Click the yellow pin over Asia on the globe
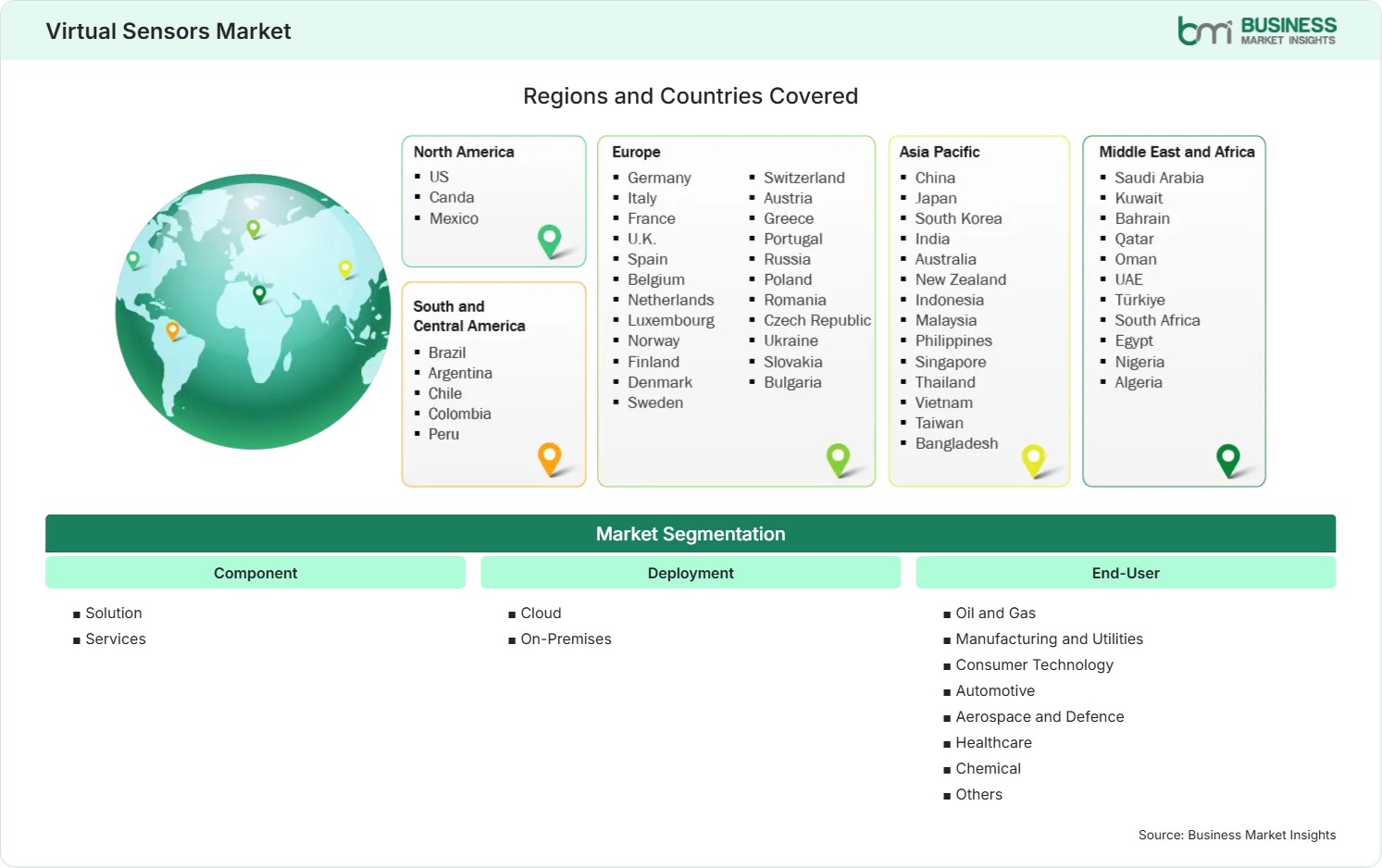This screenshot has height=868, width=1382. (345, 269)
